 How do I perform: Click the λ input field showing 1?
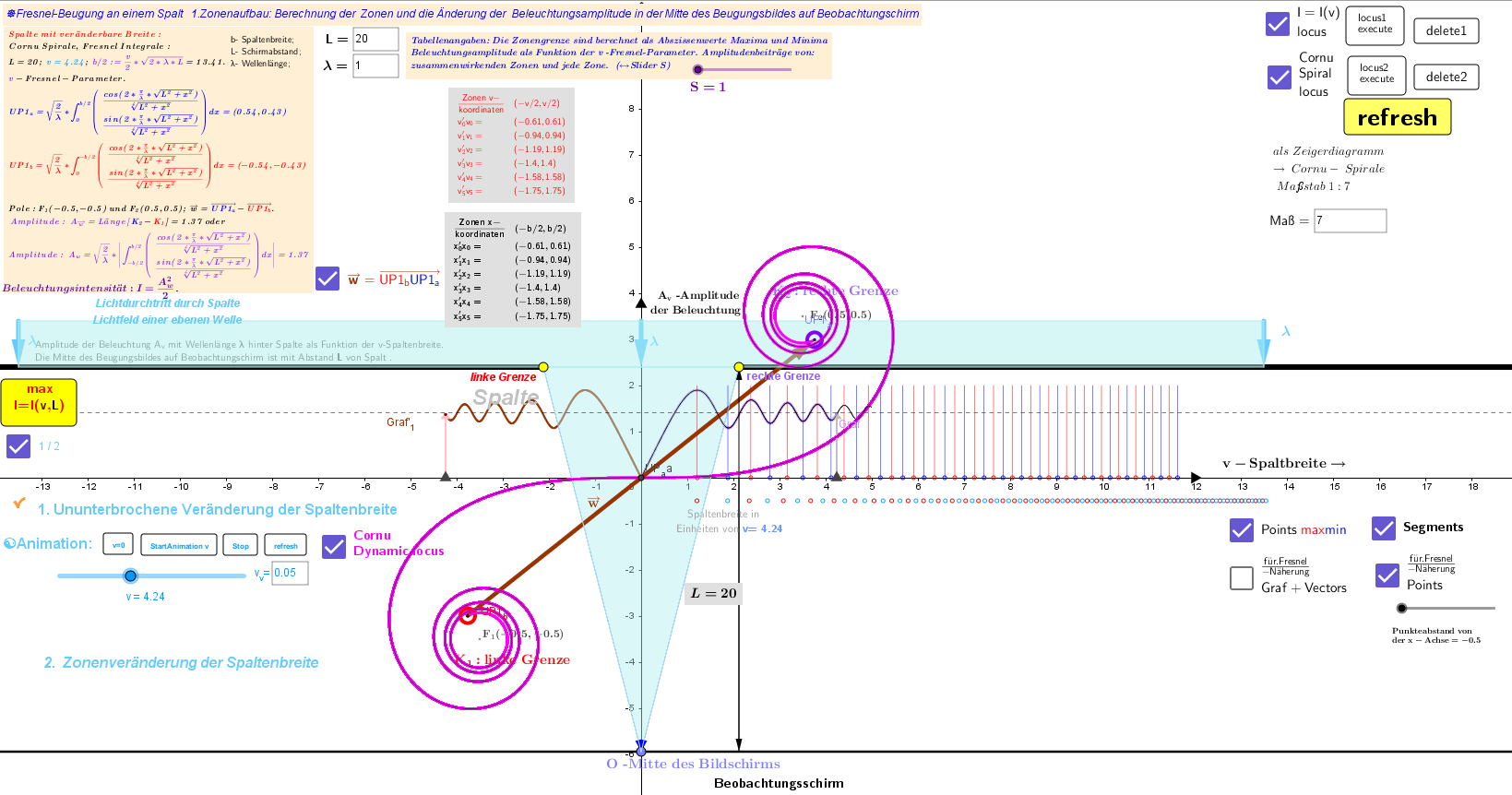(375, 65)
